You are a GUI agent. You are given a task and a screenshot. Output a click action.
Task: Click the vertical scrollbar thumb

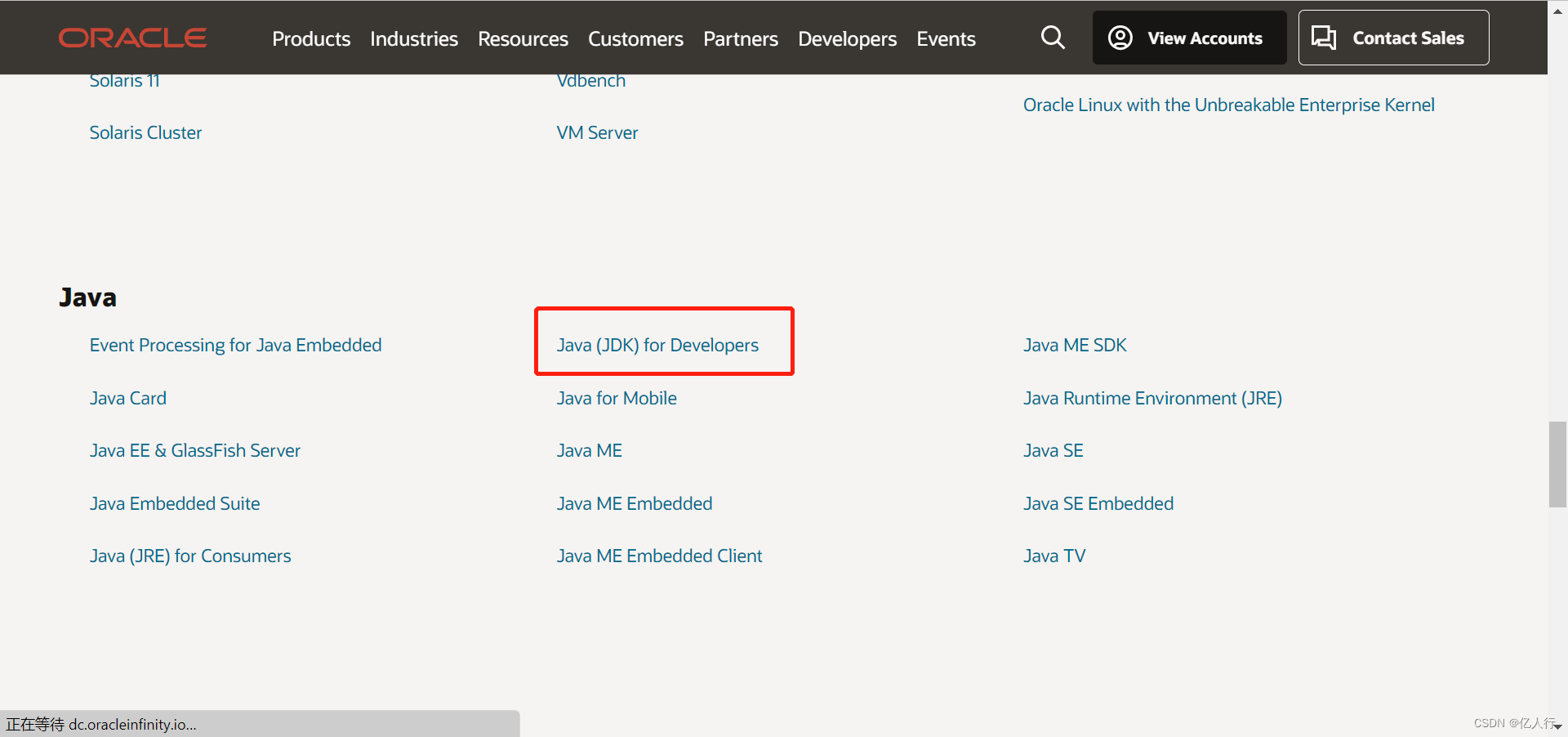(1557, 464)
